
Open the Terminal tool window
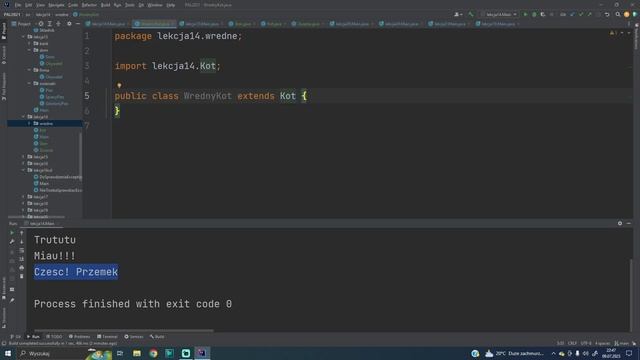[x=107, y=336]
